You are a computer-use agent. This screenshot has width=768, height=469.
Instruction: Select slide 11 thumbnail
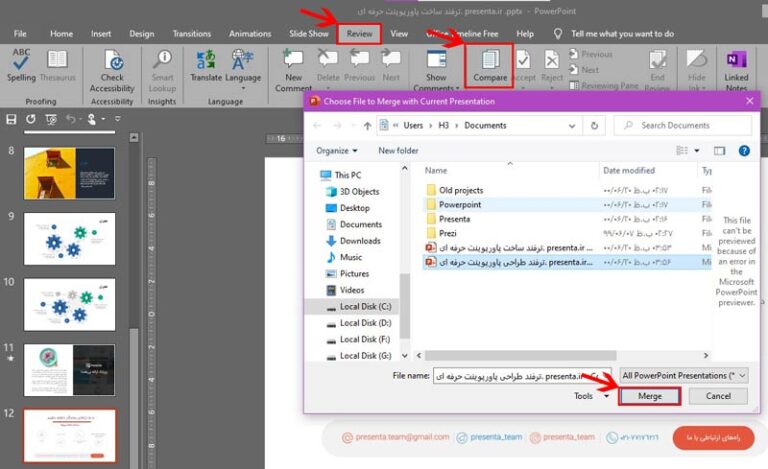pos(69,370)
